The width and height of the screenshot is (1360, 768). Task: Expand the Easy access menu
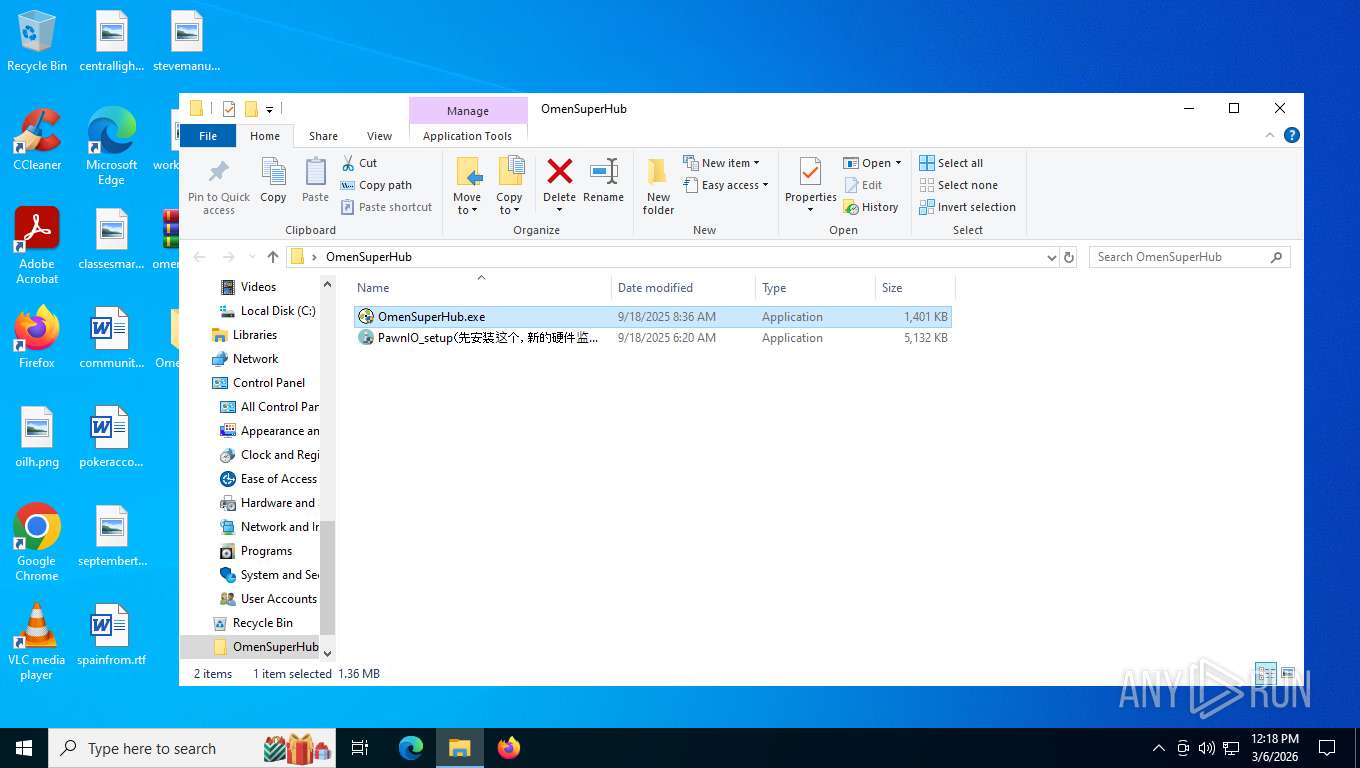(727, 185)
